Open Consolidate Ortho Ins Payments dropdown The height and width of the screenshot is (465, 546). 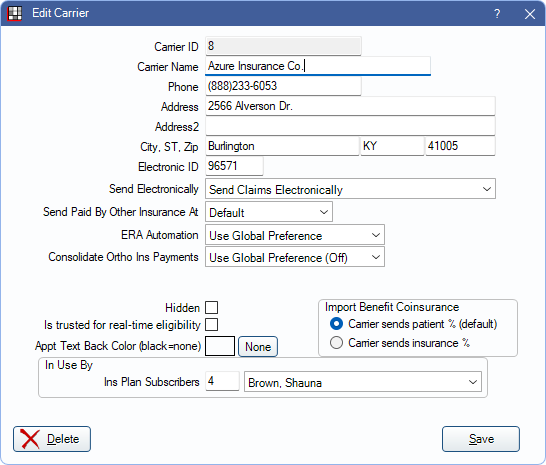coord(295,257)
